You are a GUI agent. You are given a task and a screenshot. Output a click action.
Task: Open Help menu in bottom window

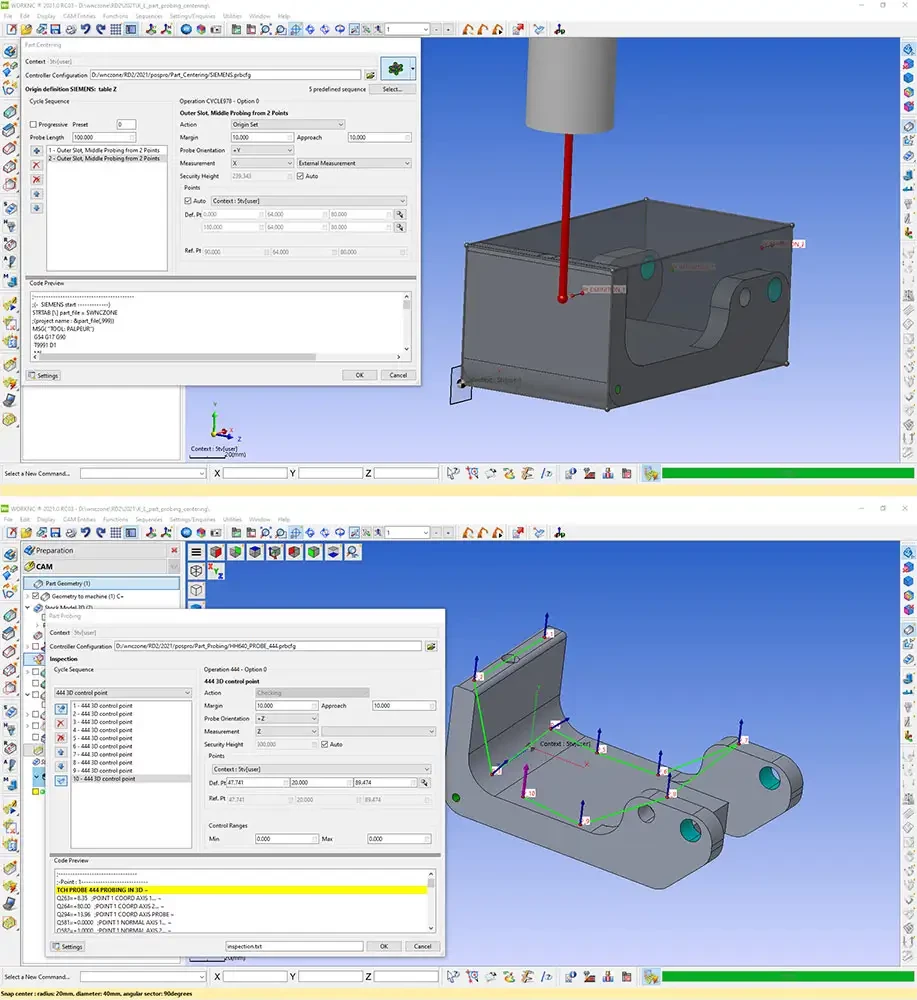tap(284, 519)
